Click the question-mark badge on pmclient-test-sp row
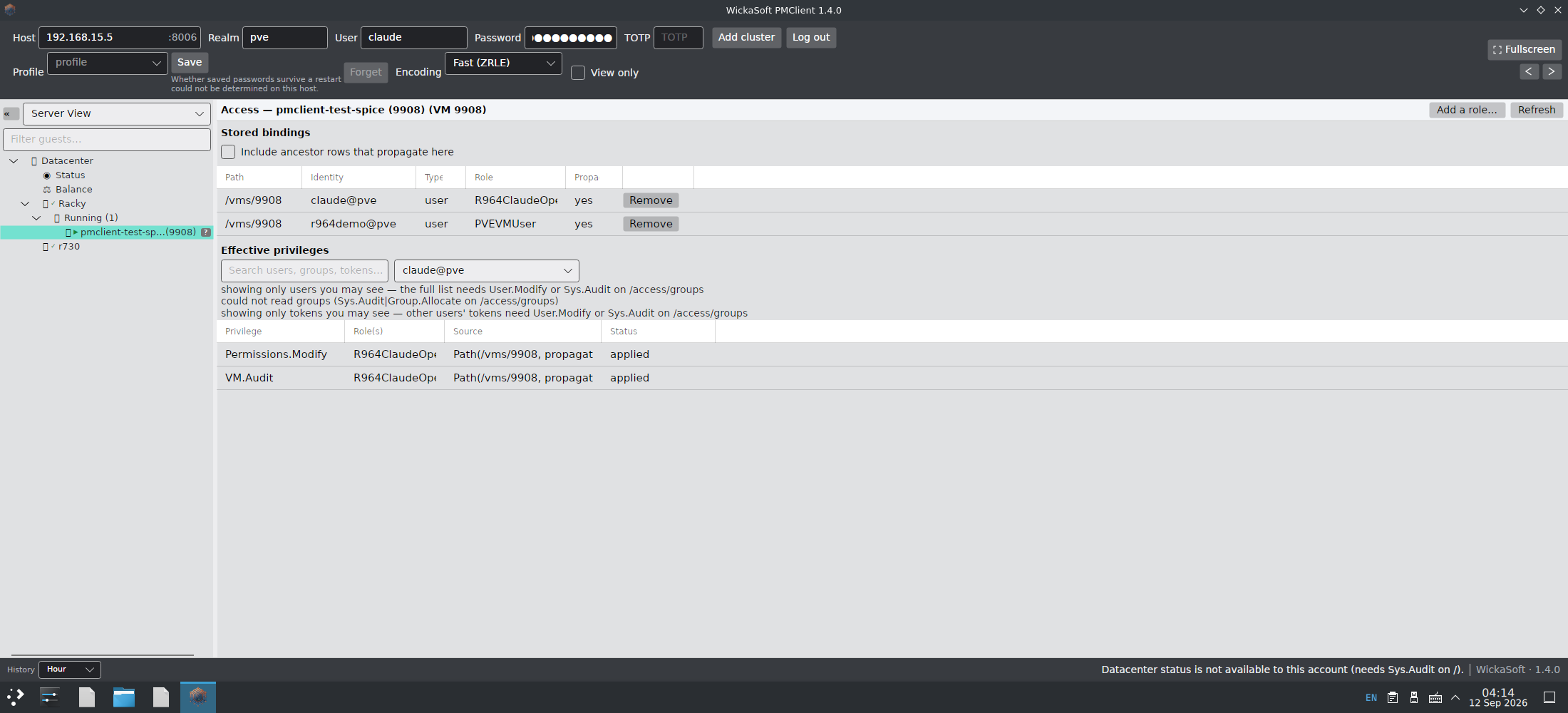 pyautogui.click(x=206, y=232)
